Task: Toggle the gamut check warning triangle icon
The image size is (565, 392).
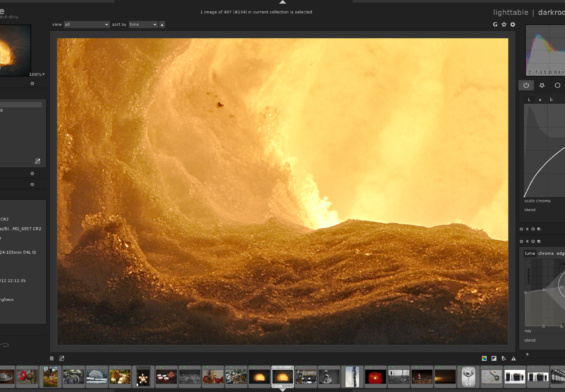Action: click(513, 358)
